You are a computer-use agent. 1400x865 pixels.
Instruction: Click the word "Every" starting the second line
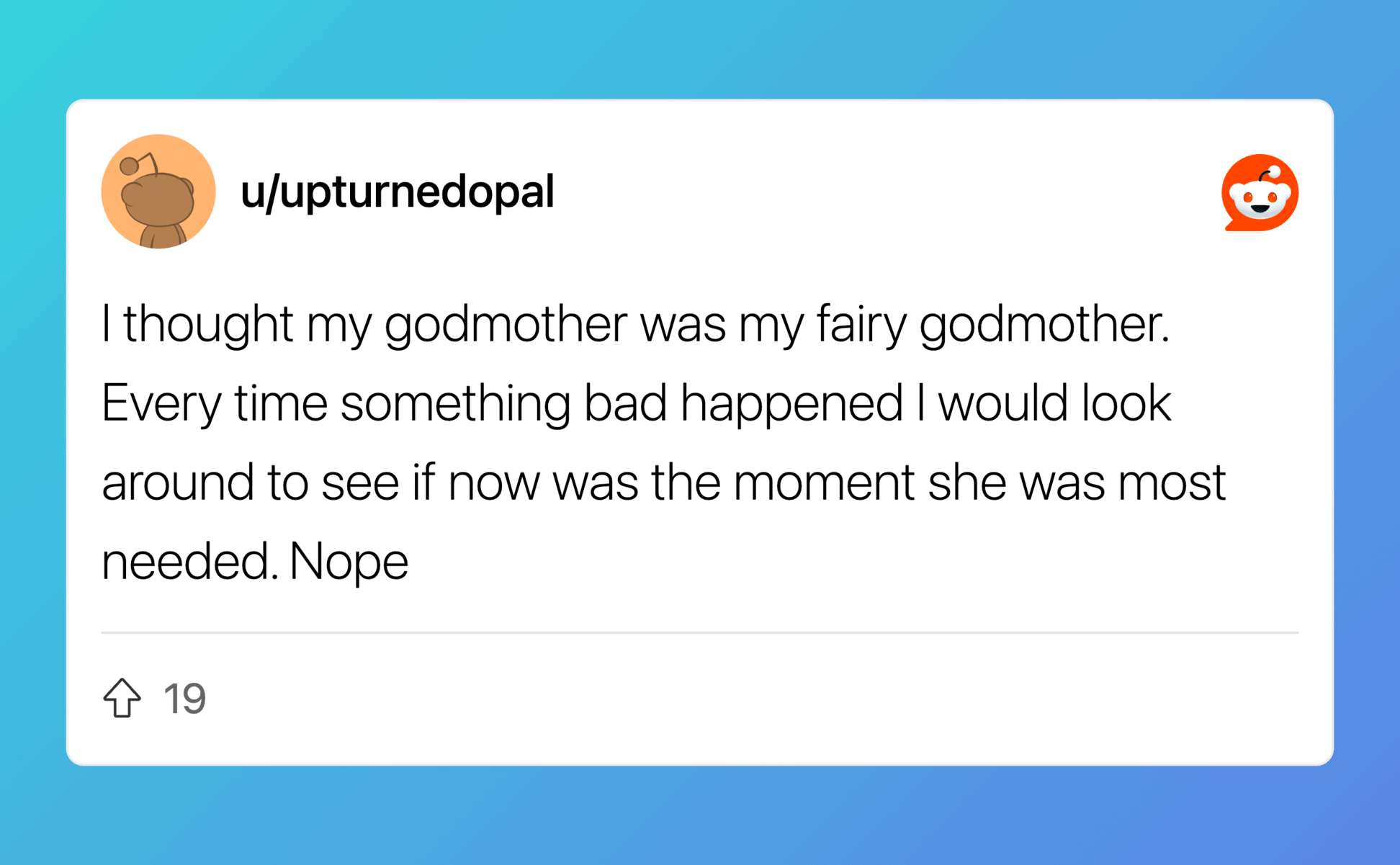tap(161, 403)
